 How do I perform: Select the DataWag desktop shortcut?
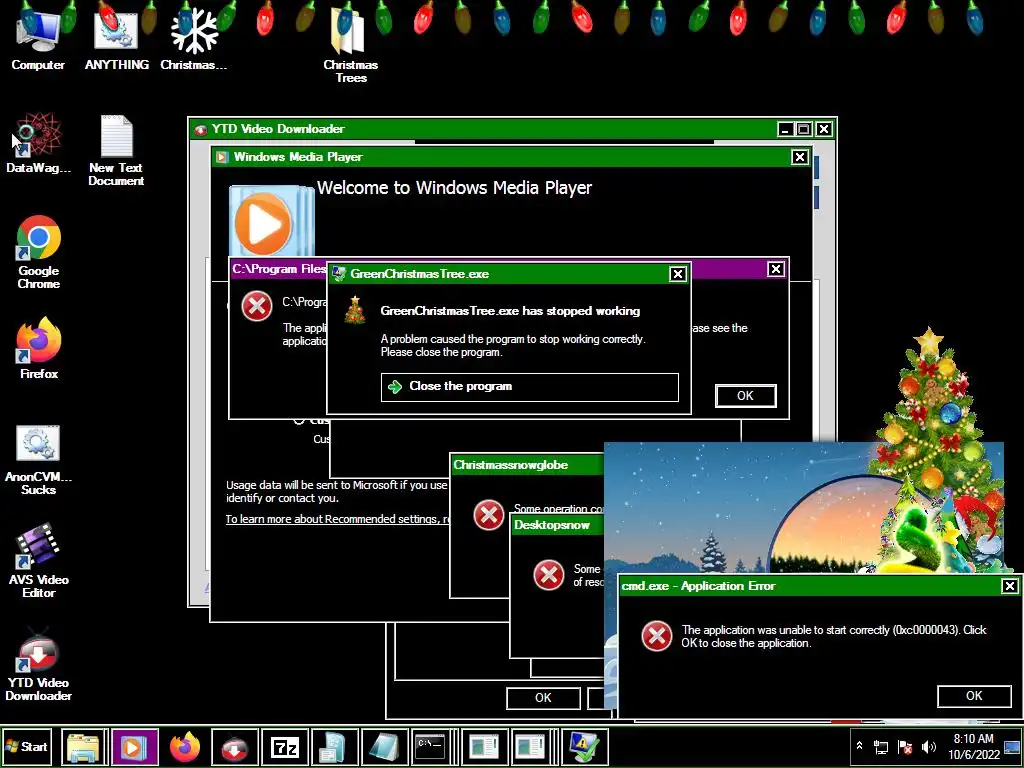(x=38, y=144)
